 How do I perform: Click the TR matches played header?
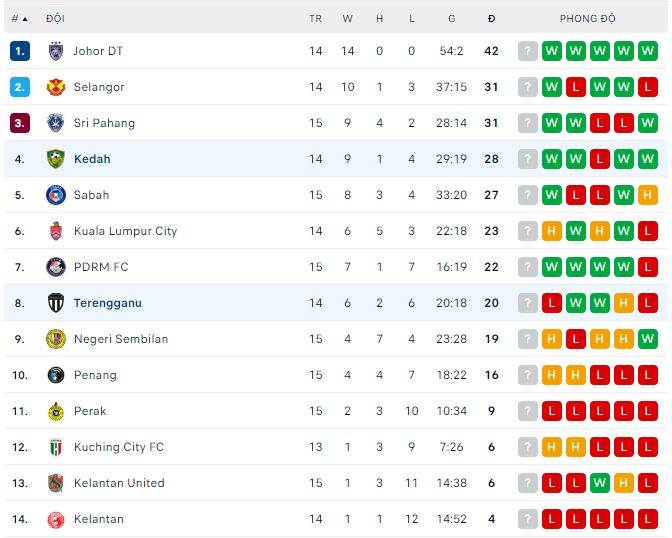tap(316, 18)
